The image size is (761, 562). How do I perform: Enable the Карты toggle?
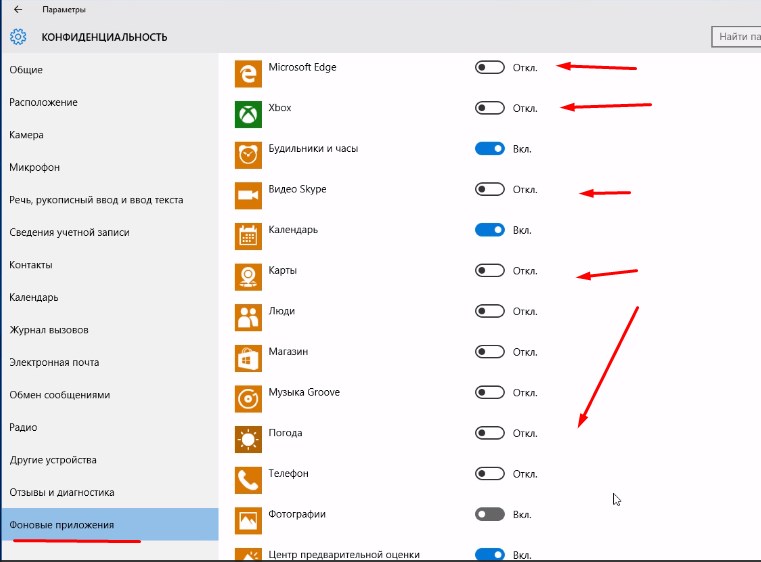(x=490, y=270)
